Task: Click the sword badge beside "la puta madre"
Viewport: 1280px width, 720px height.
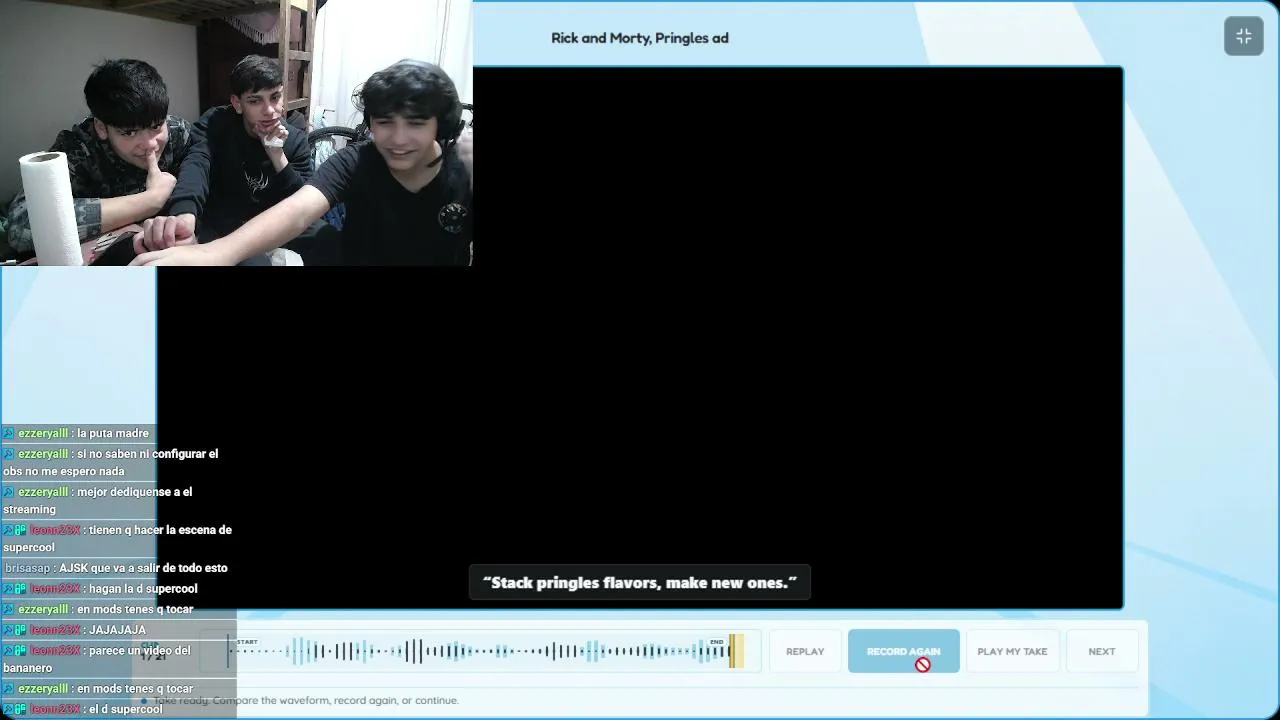Action: point(8,433)
